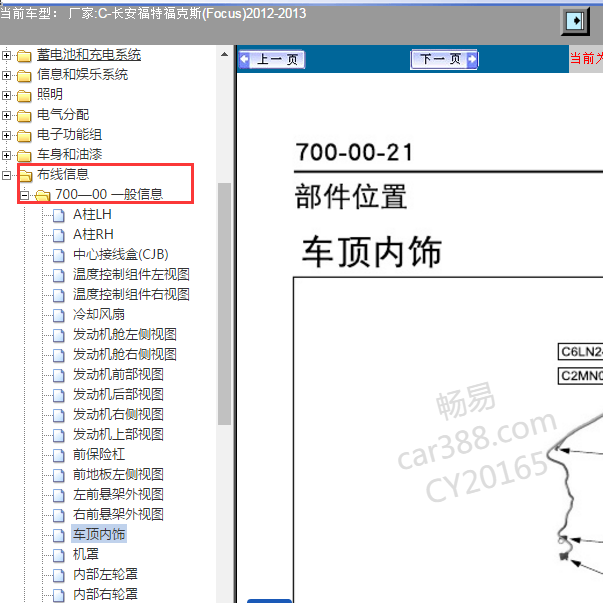Select the 布线信息 folder label
The image size is (603, 603).
[x=63, y=175]
